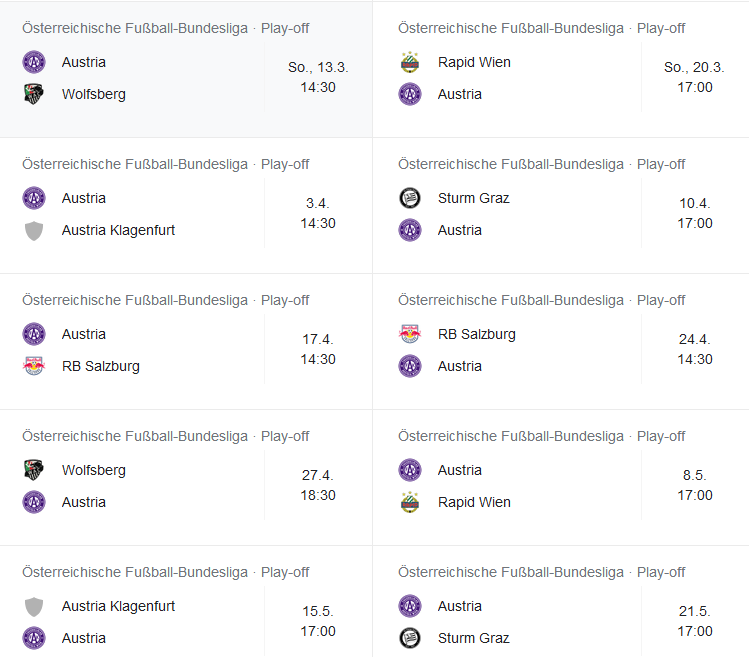The width and height of the screenshot is (749, 657).
Task: Select match time 10.4. 17:00
Action: [x=695, y=213]
